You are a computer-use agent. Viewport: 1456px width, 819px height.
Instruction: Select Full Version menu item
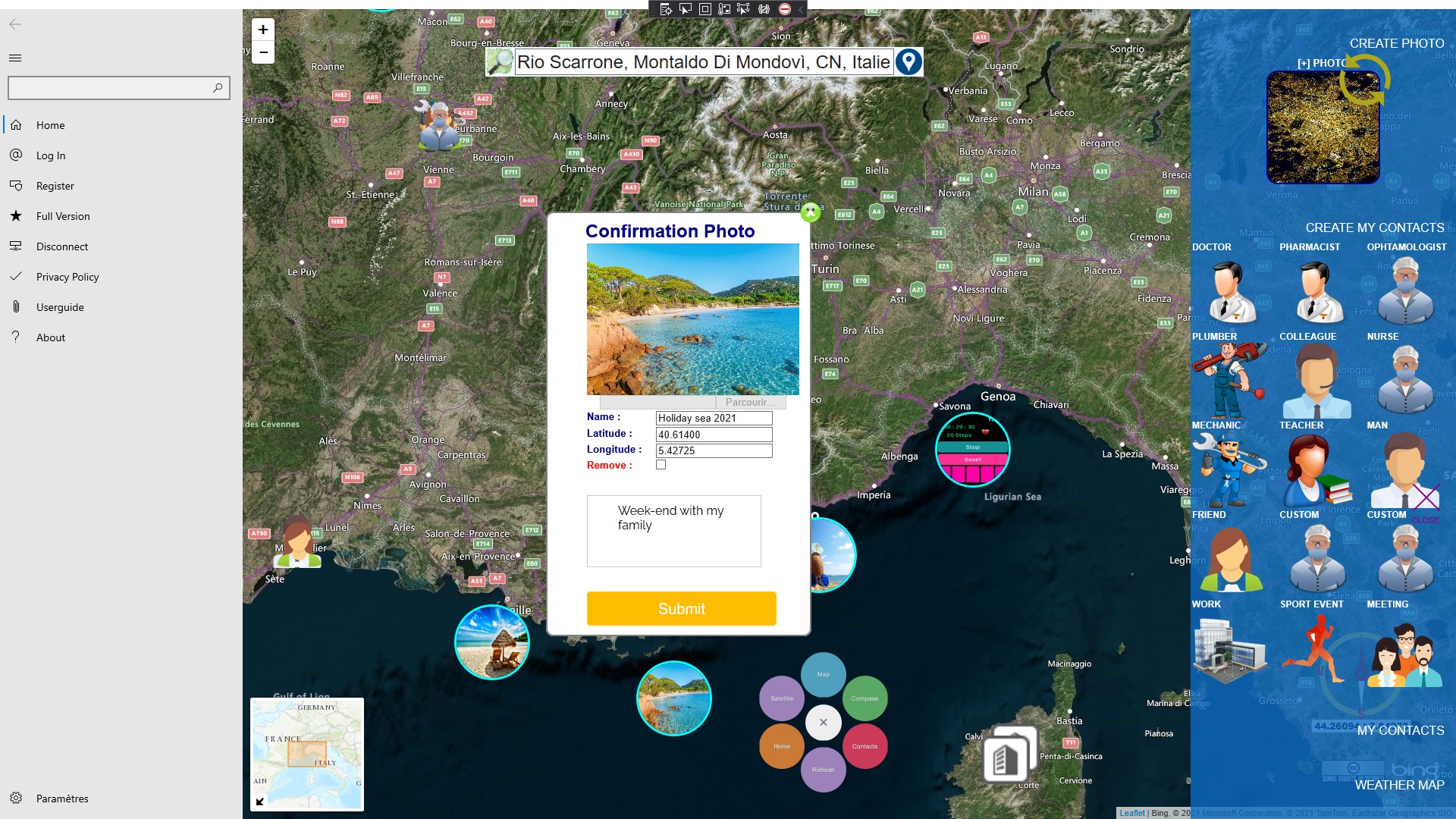tap(63, 216)
